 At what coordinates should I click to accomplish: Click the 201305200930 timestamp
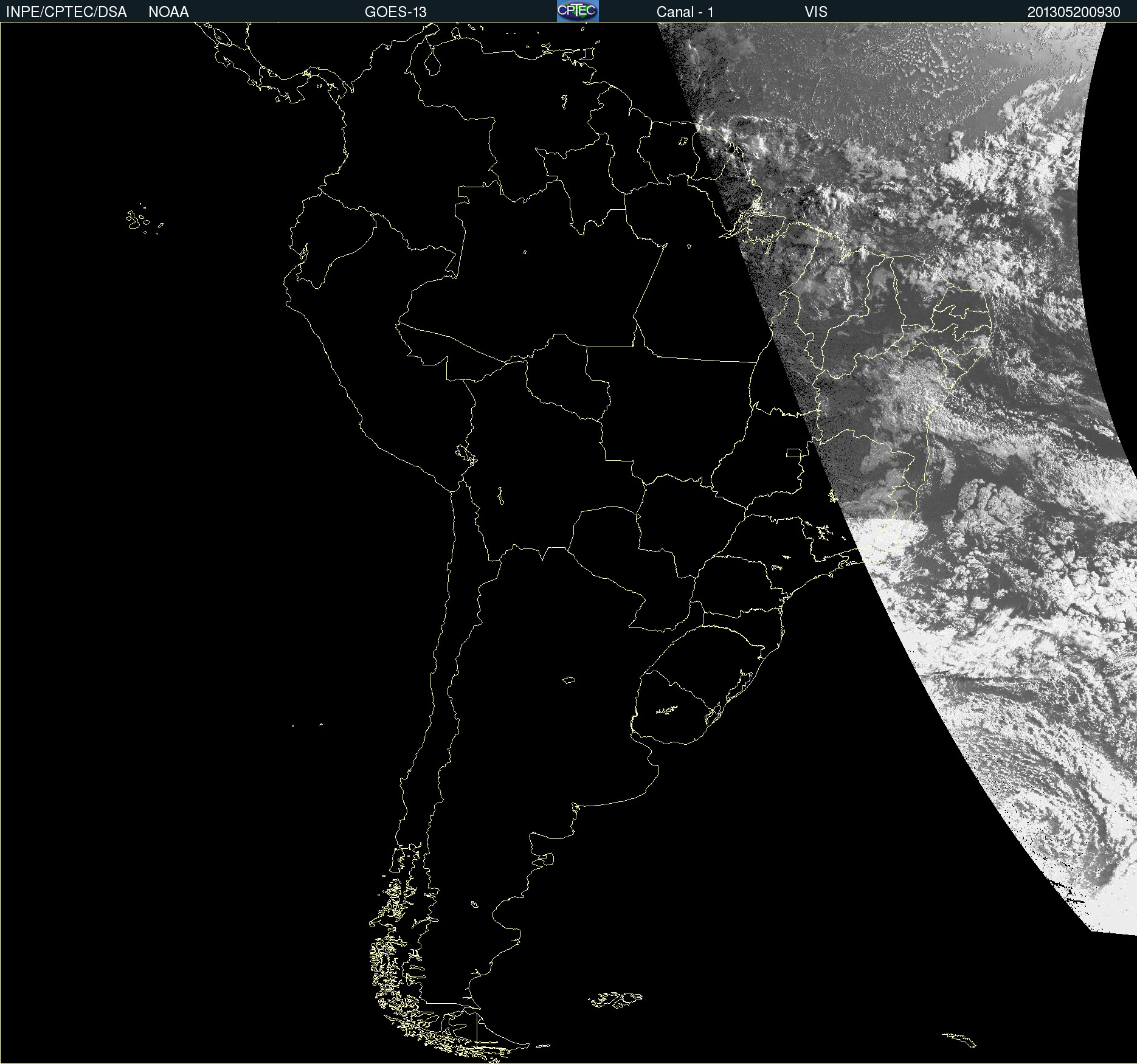coord(1073,12)
